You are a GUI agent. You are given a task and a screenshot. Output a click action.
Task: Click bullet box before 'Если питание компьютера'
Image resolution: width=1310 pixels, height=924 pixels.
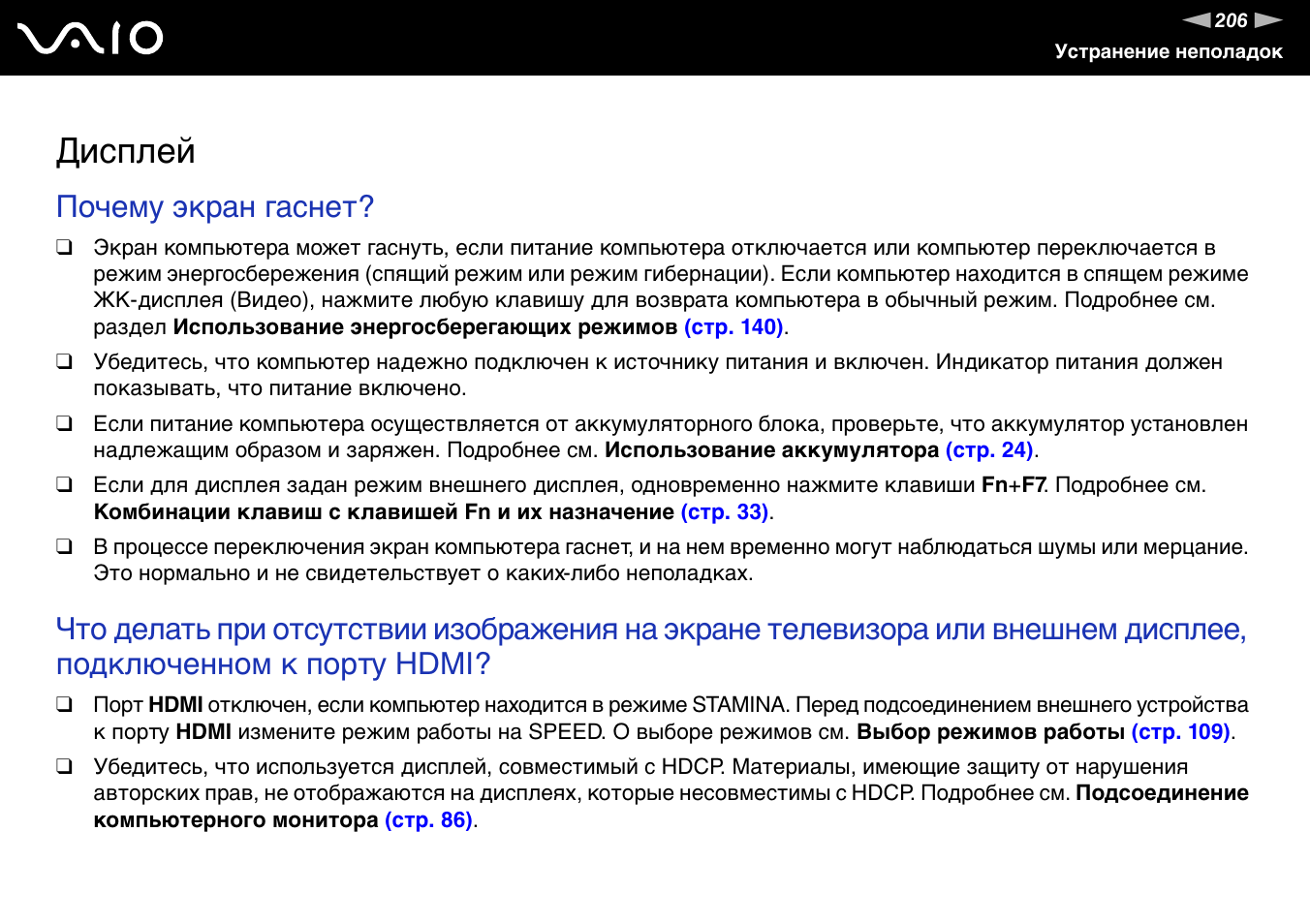click(64, 423)
